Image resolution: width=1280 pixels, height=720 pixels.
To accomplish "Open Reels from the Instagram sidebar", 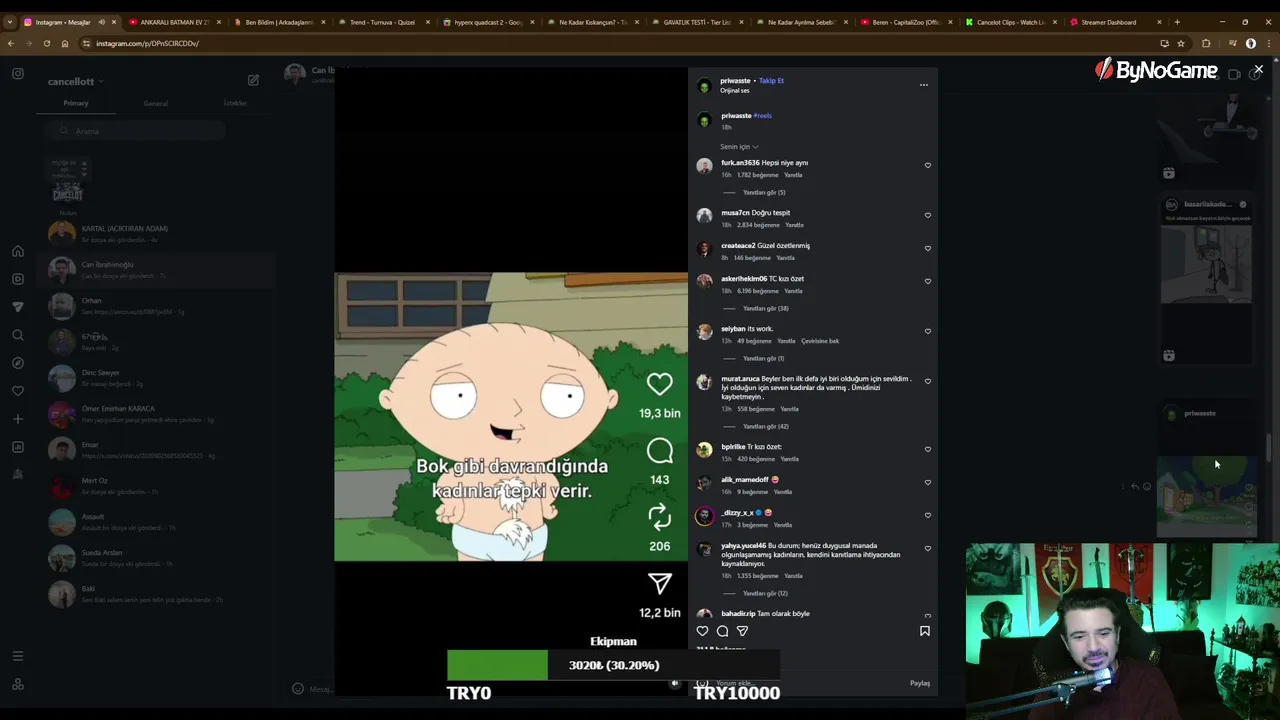I will tap(18, 279).
